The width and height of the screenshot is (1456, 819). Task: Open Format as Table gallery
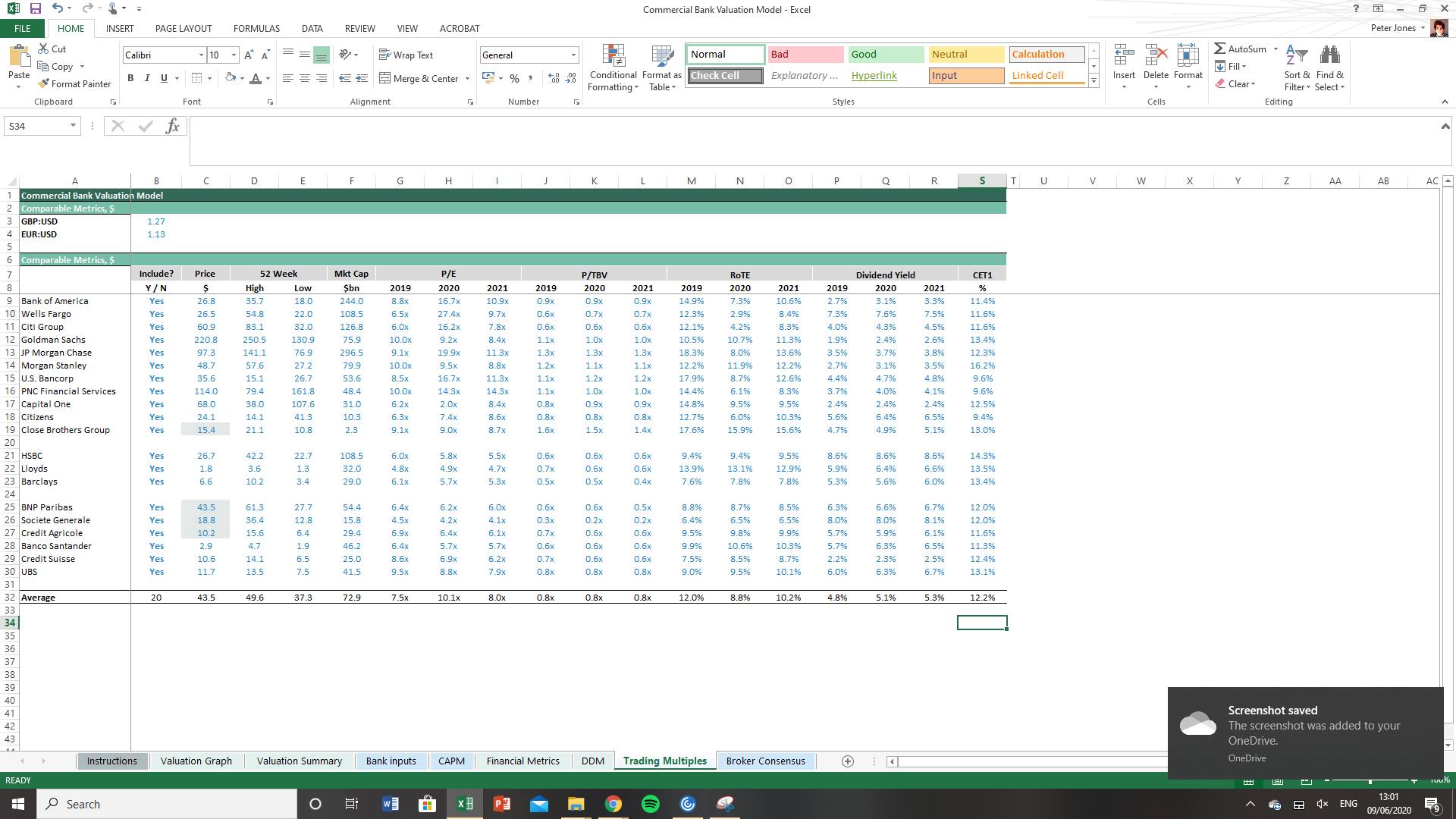click(662, 67)
